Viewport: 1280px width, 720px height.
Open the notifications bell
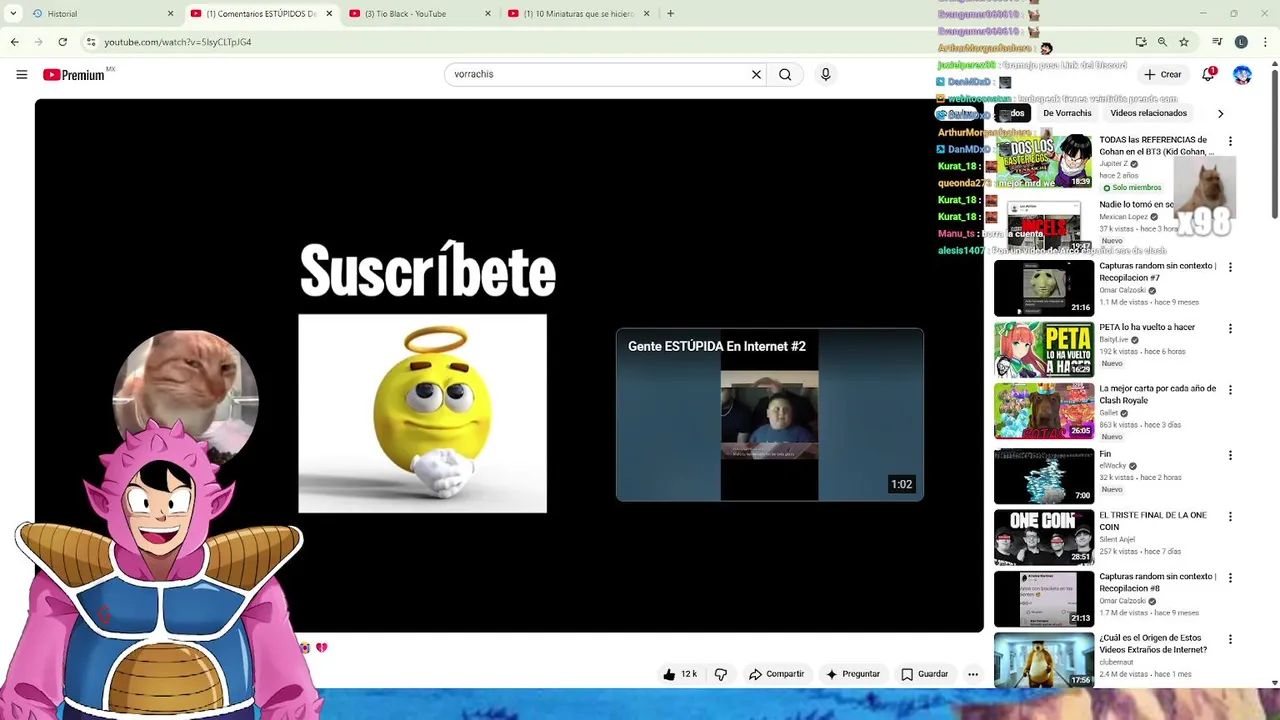coord(1208,74)
